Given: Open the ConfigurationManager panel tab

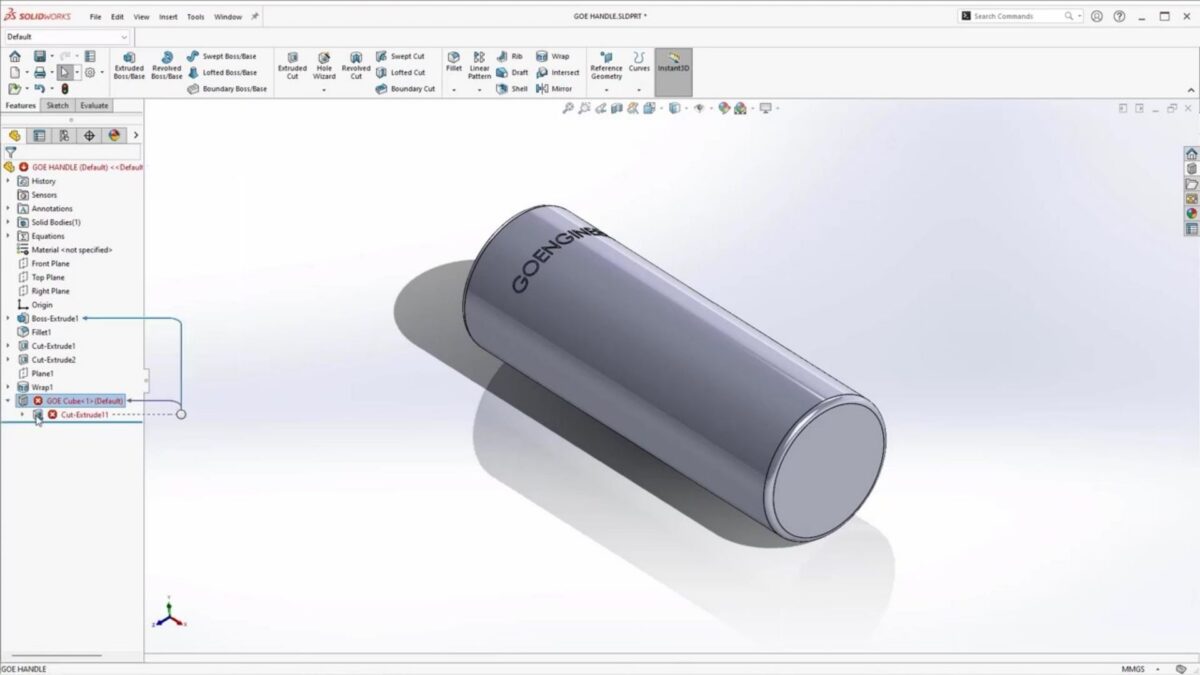Looking at the screenshot, I should 64,135.
